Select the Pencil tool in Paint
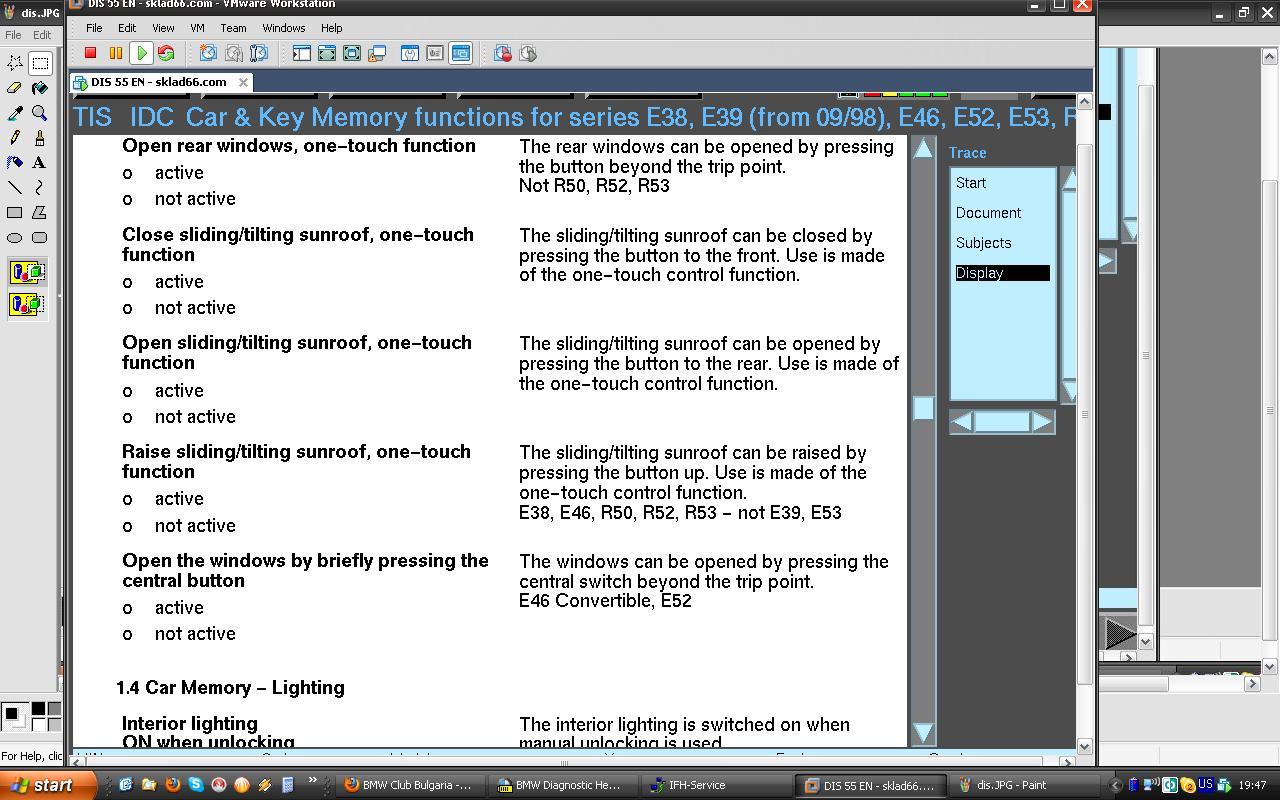This screenshot has width=1280, height=800. click(15, 138)
